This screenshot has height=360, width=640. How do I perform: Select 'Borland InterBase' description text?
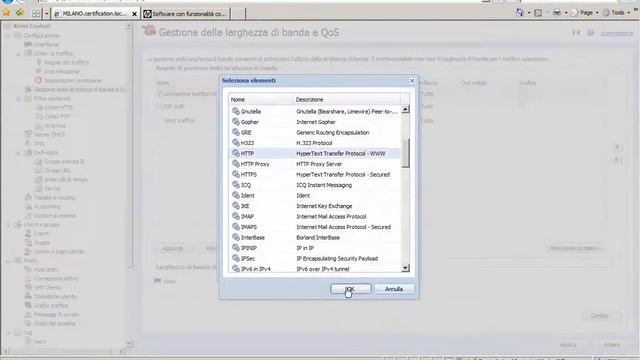coord(318,238)
